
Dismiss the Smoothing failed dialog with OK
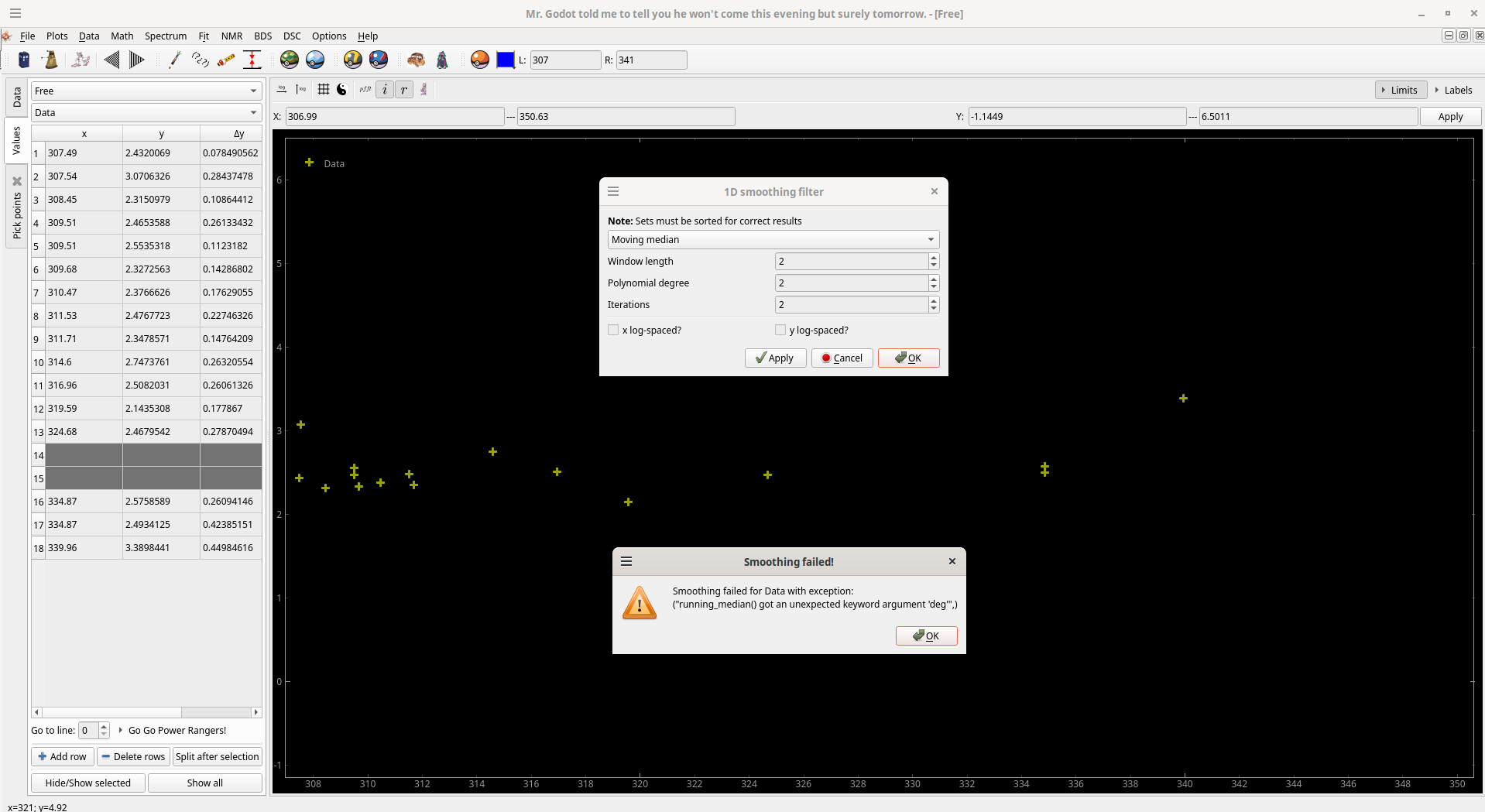pyautogui.click(x=926, y=636)
